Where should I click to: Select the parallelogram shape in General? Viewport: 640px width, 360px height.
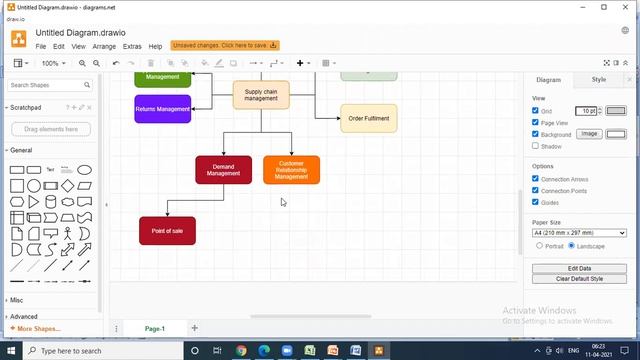[x=84, y=186]
